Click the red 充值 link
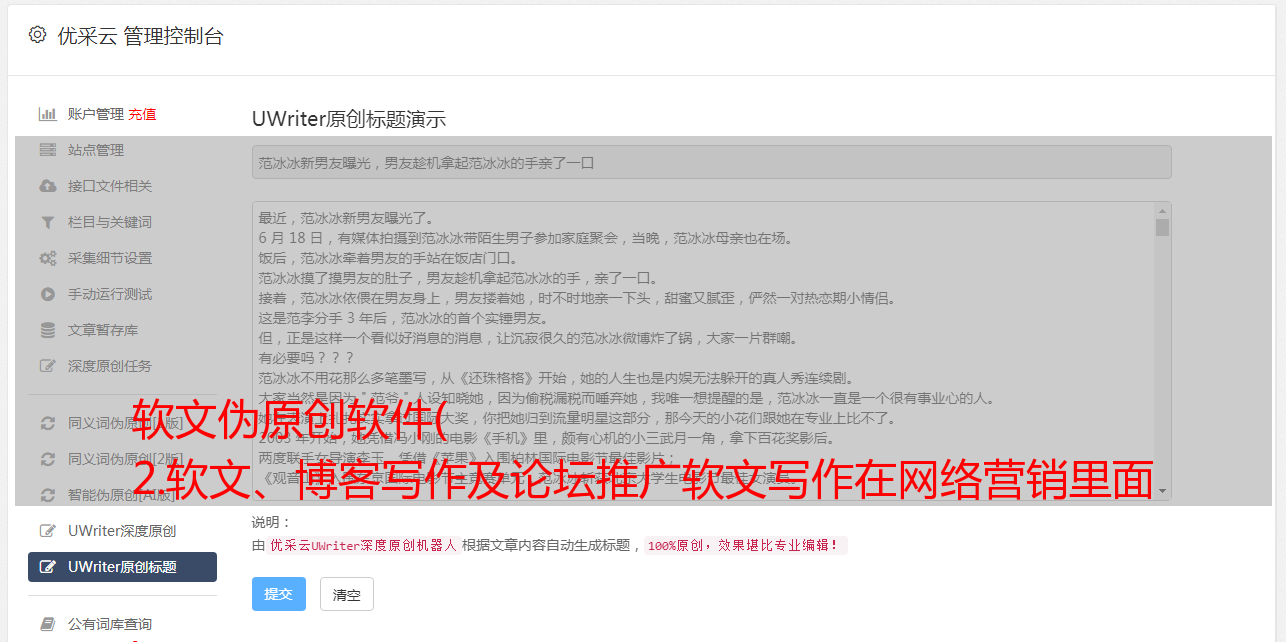 [142, 114]
